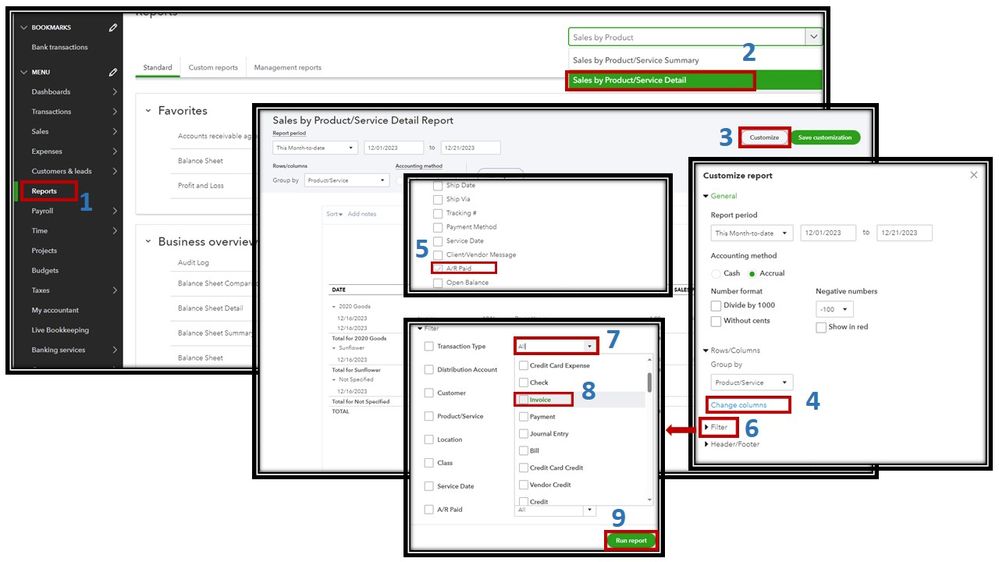
Task: Check the Journal Entry type option
Action: (523, 433)
